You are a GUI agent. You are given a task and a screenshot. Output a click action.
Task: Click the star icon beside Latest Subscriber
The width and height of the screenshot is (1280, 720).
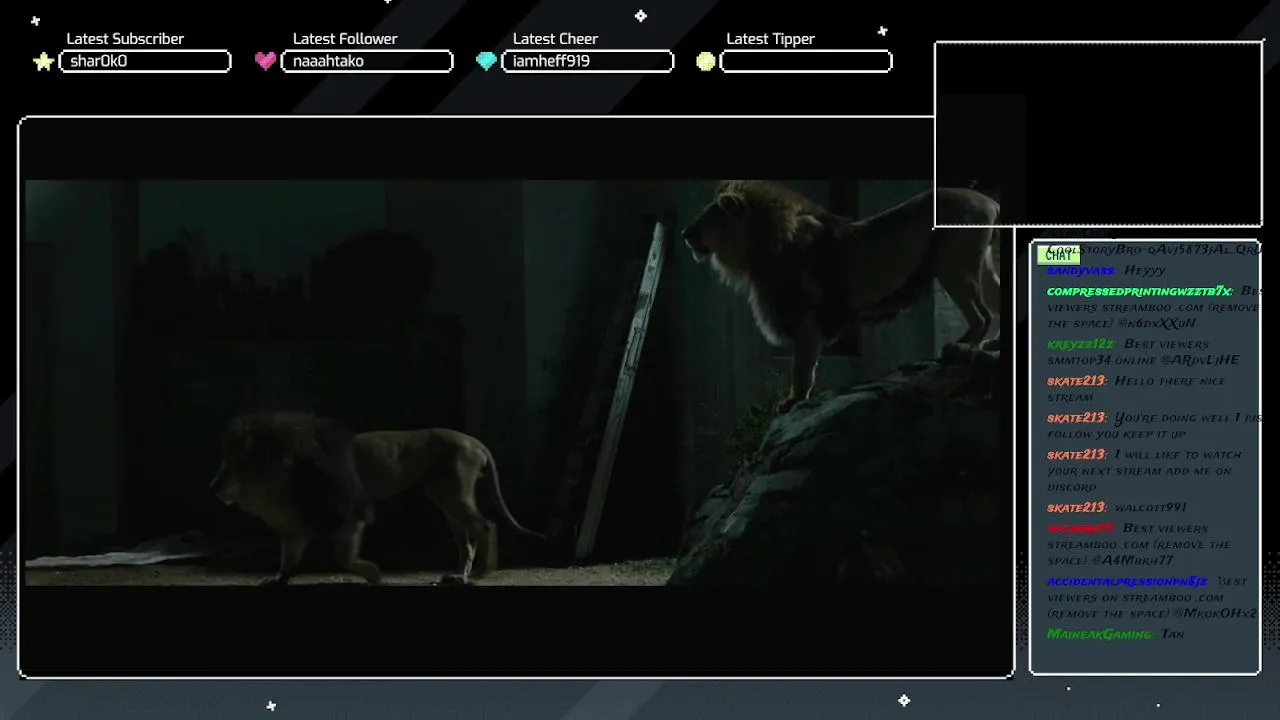point(43,62)
